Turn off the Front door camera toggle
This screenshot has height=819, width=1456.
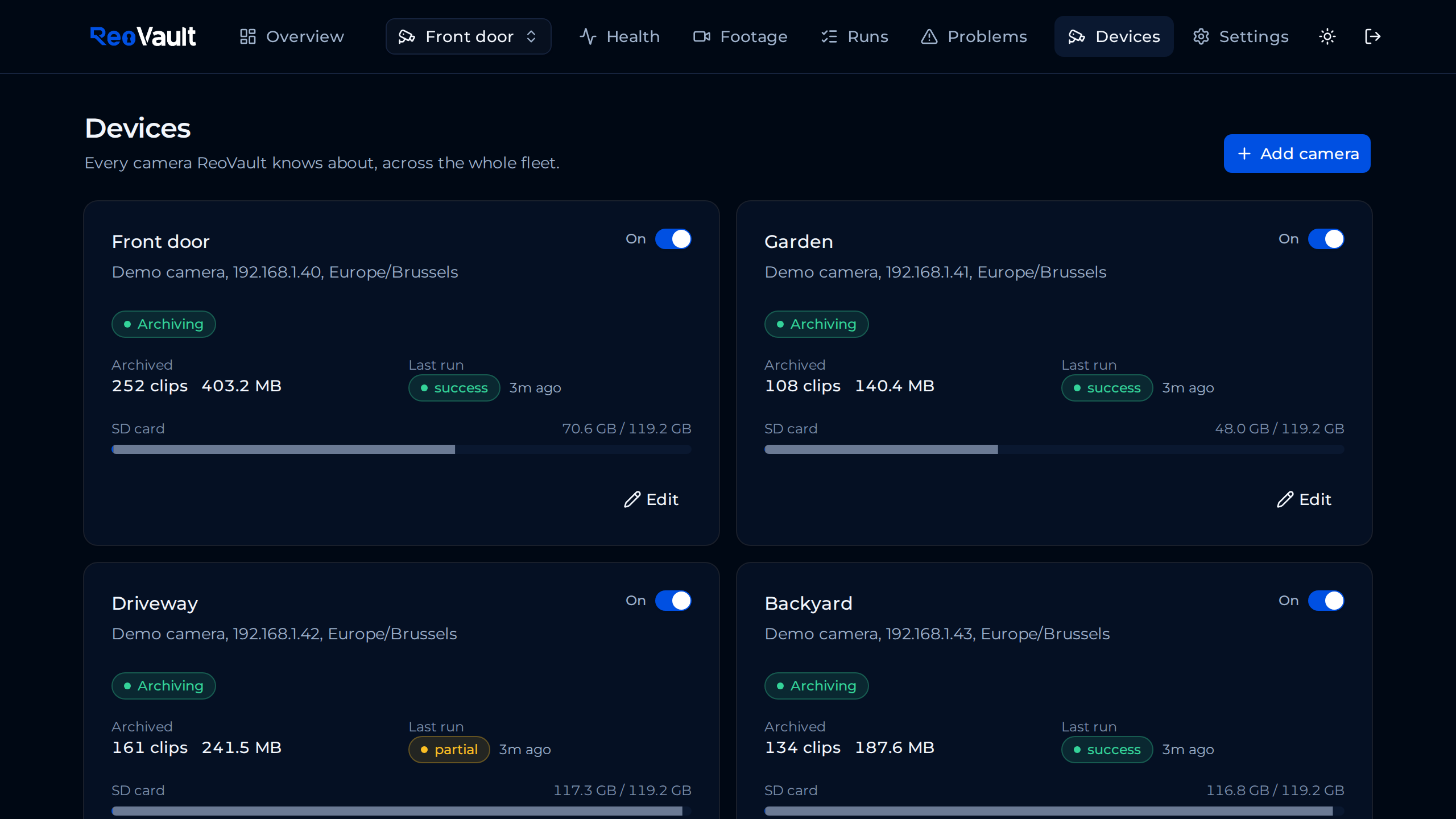[x=673, y=239]
